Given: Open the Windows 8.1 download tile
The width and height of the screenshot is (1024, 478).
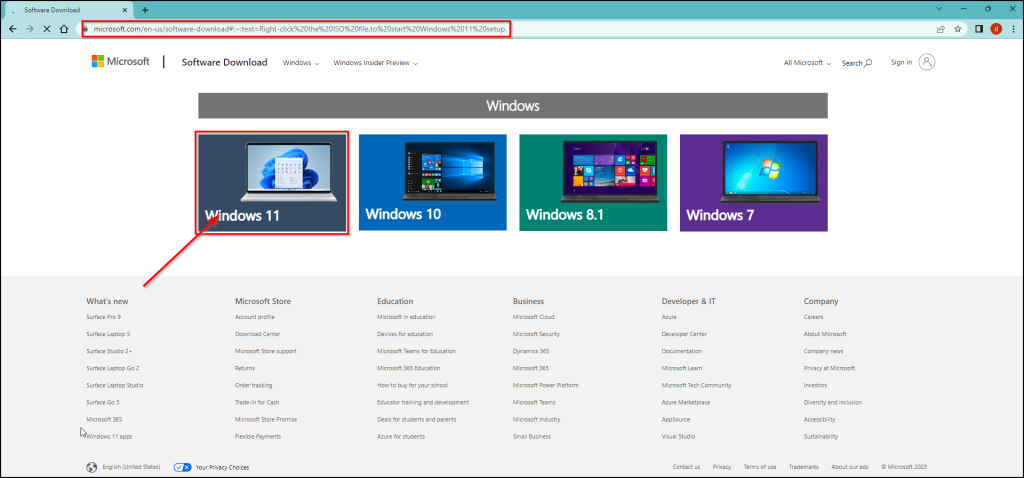Looking at the screenshot, I should (593, 183).
